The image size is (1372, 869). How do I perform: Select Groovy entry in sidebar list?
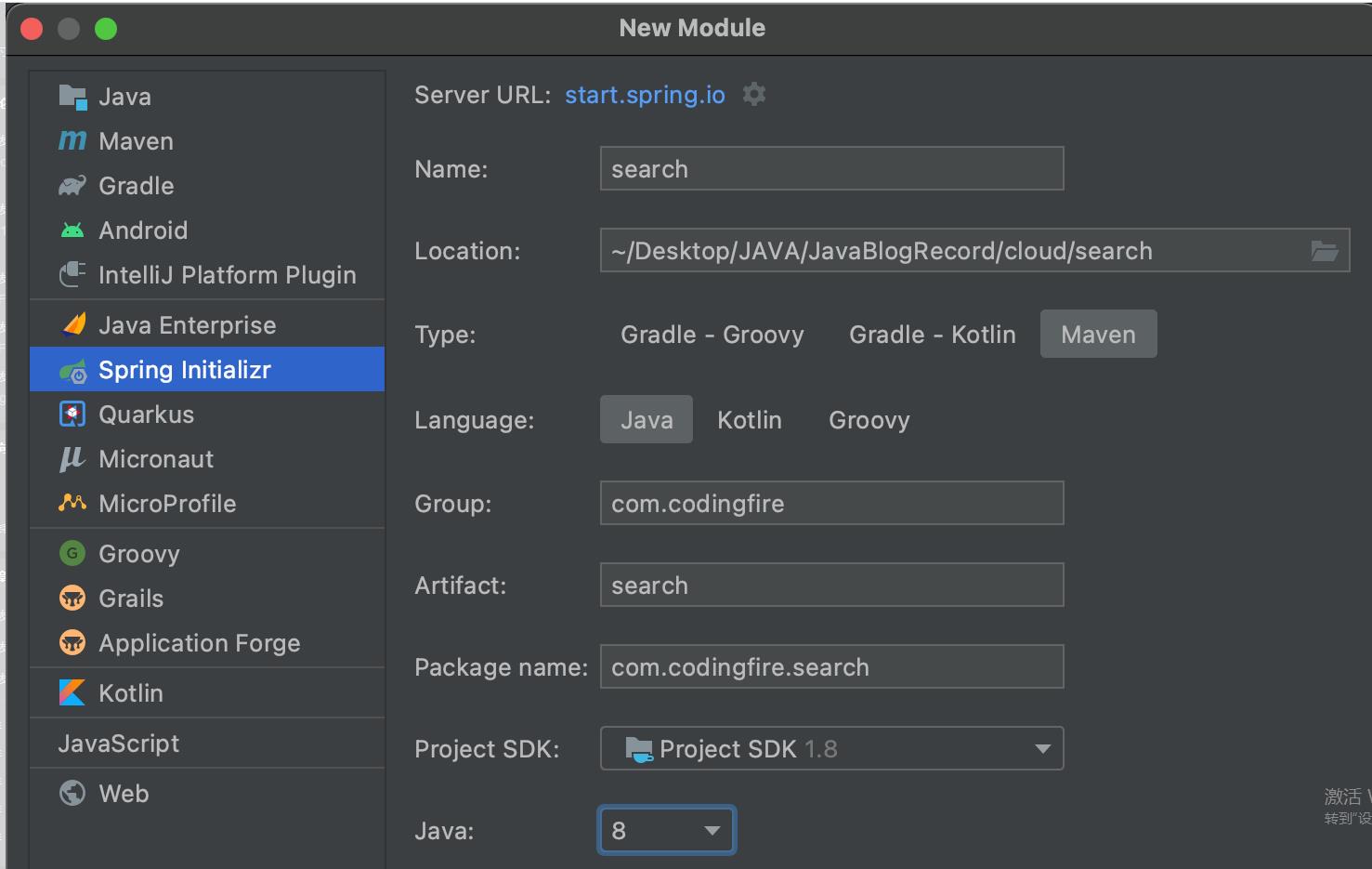(x=207, y=553)
